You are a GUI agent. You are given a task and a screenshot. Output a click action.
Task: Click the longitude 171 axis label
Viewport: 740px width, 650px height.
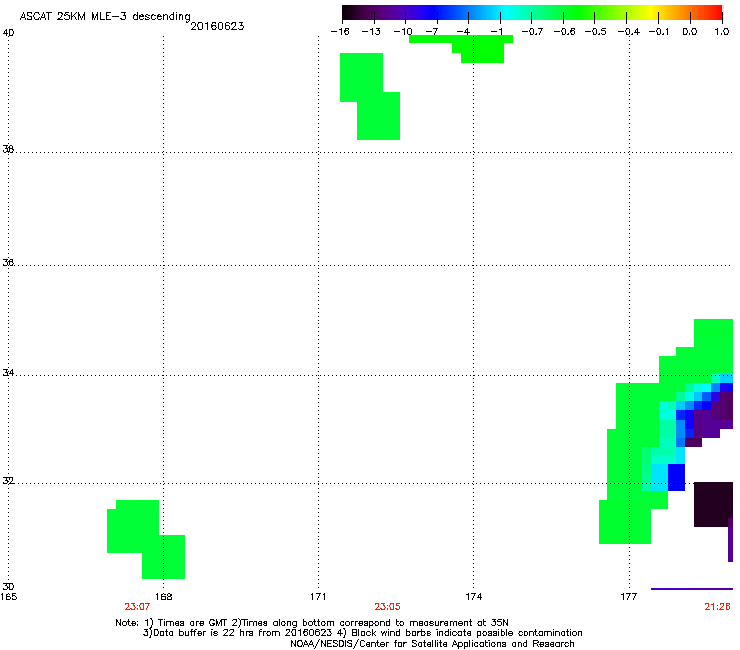click(318, 597)
